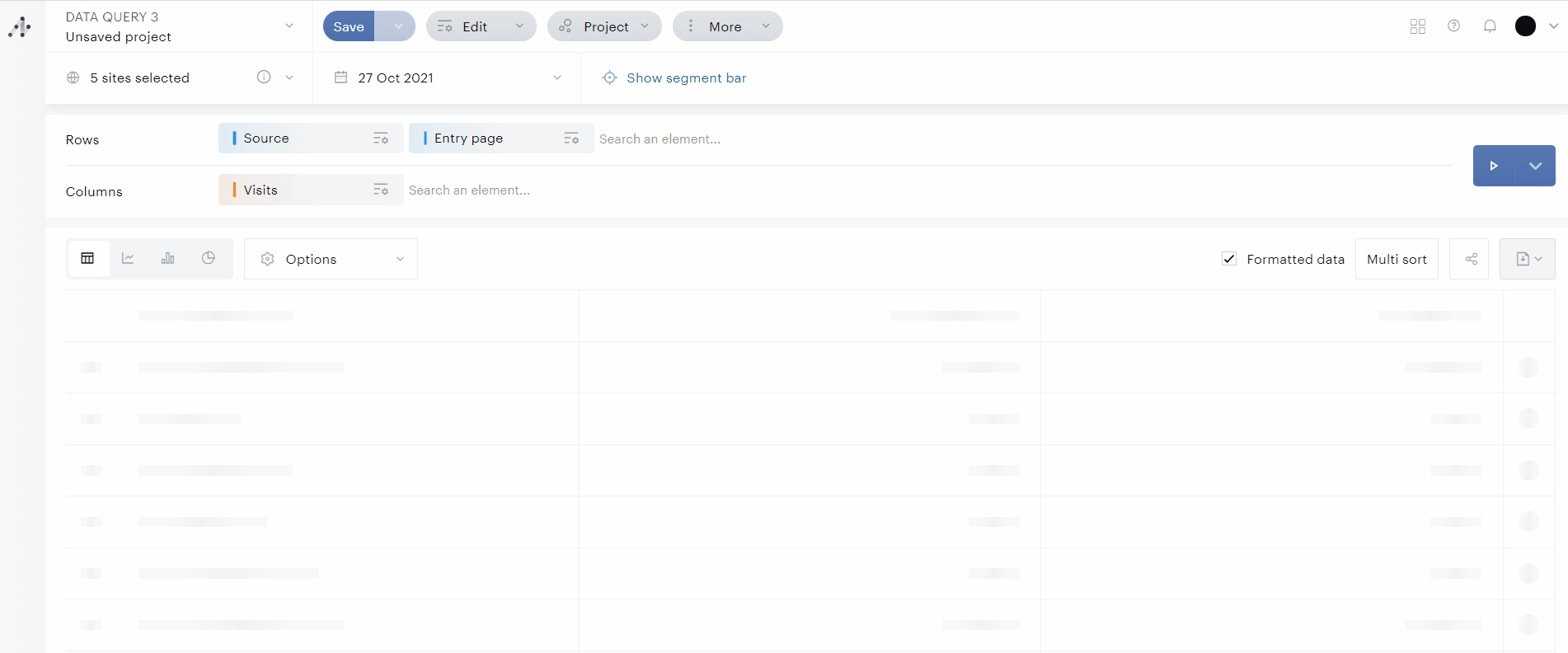1568x653 pixels.
Task: Open the notifications bell
Action: click(x=1490, y=26)
